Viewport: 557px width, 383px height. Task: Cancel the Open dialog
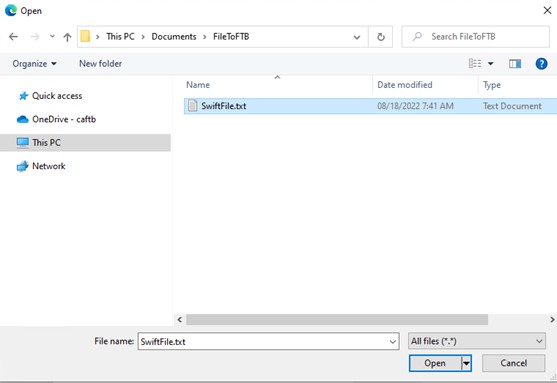(x=513, y=363)
